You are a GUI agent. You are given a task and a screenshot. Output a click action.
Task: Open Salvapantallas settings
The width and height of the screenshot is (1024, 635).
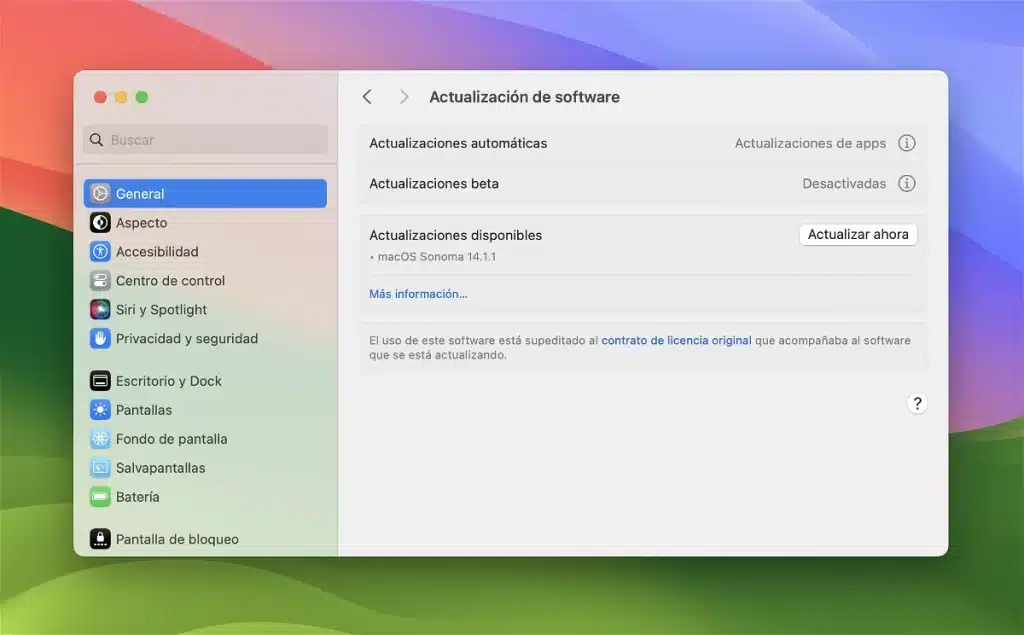tap(205, 468)
